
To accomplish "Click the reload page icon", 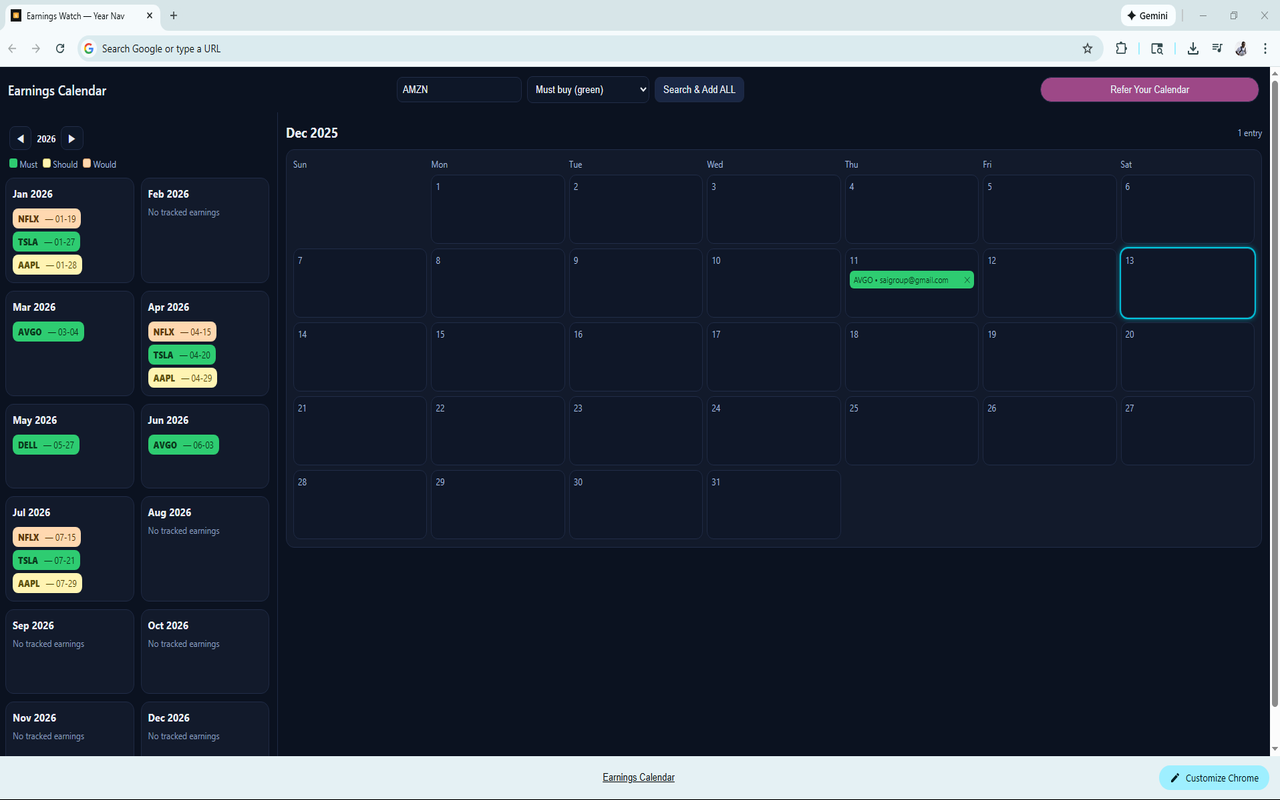I will click(x=59, y=48).
